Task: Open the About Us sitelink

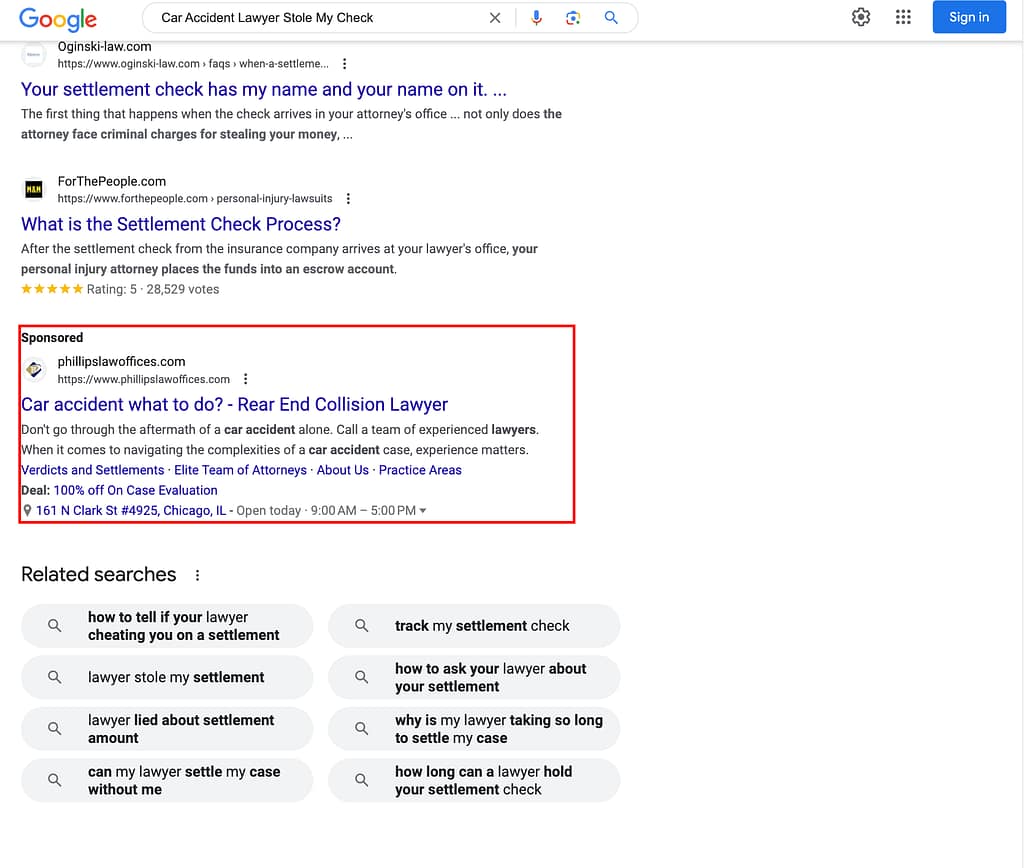Action: (x=343, y=470)
